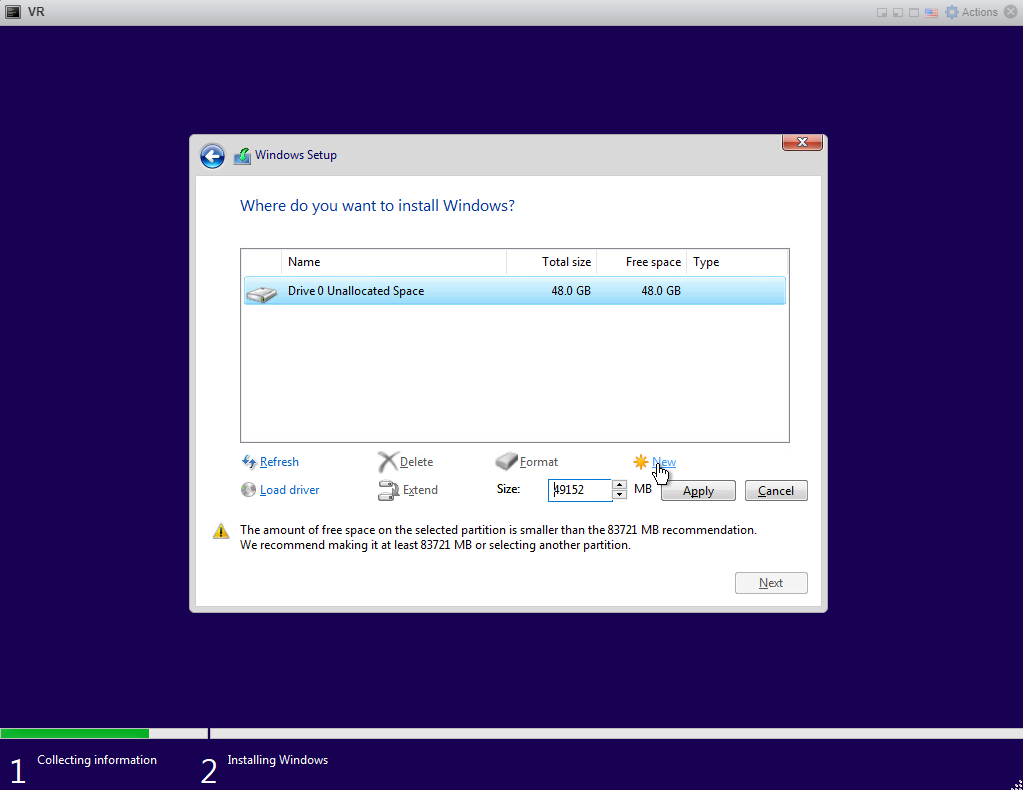
Task: Click the Delete scissors option
Action: 405,462
